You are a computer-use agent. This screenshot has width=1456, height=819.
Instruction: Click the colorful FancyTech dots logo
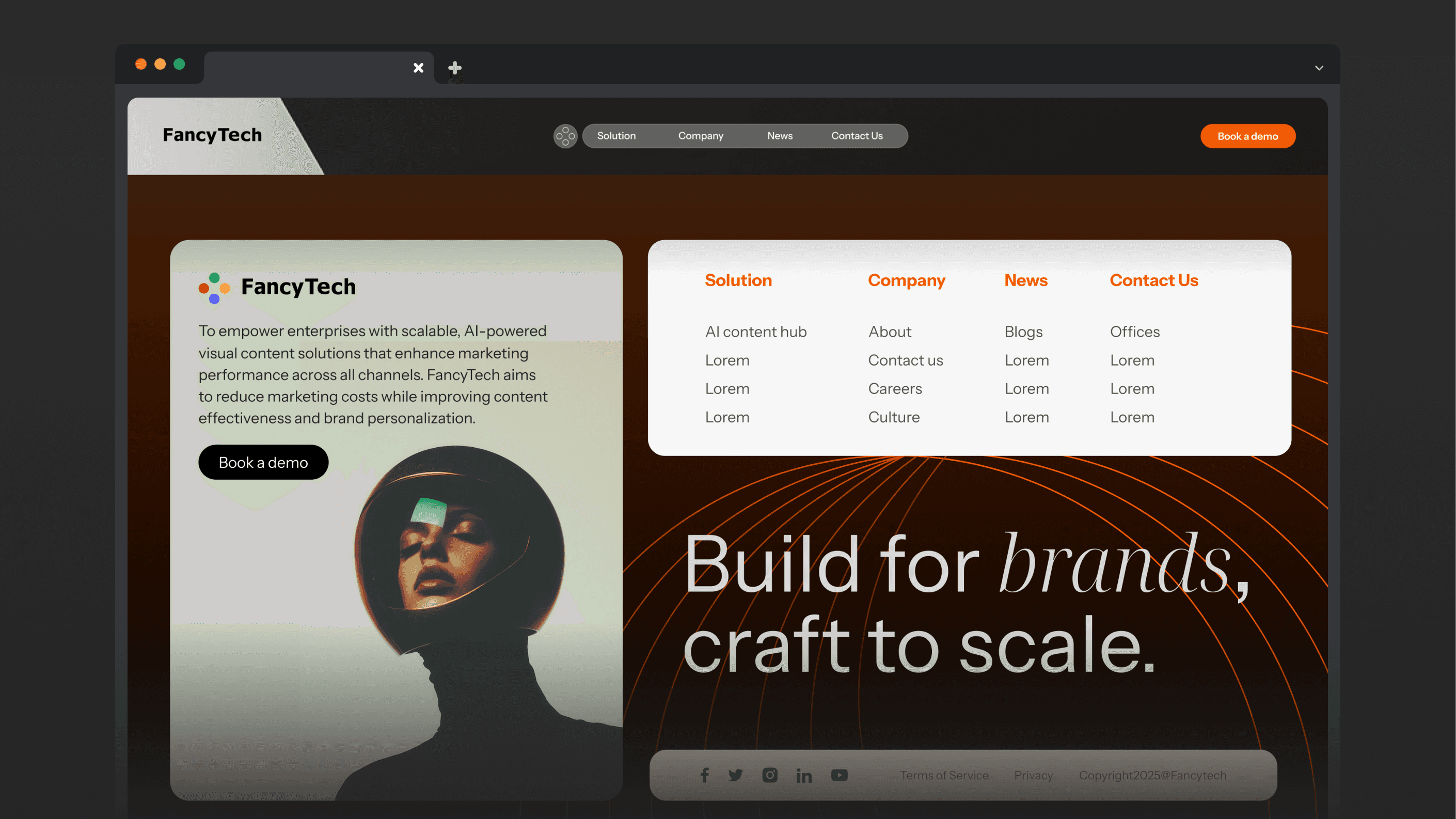click(214, 288)
